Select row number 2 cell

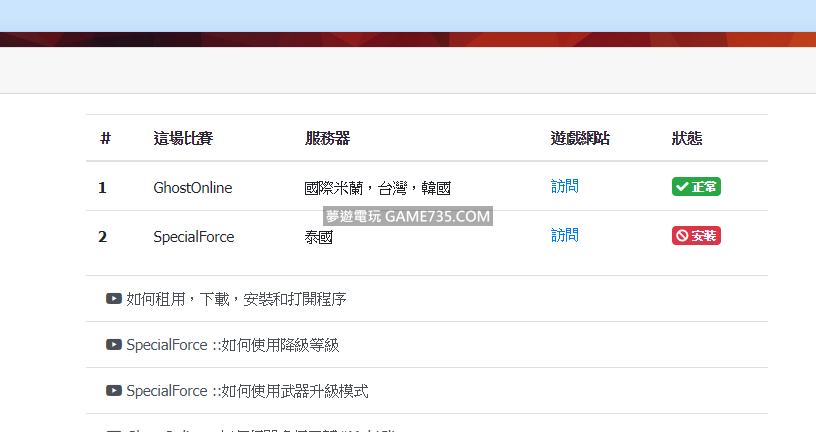point(103,237)
